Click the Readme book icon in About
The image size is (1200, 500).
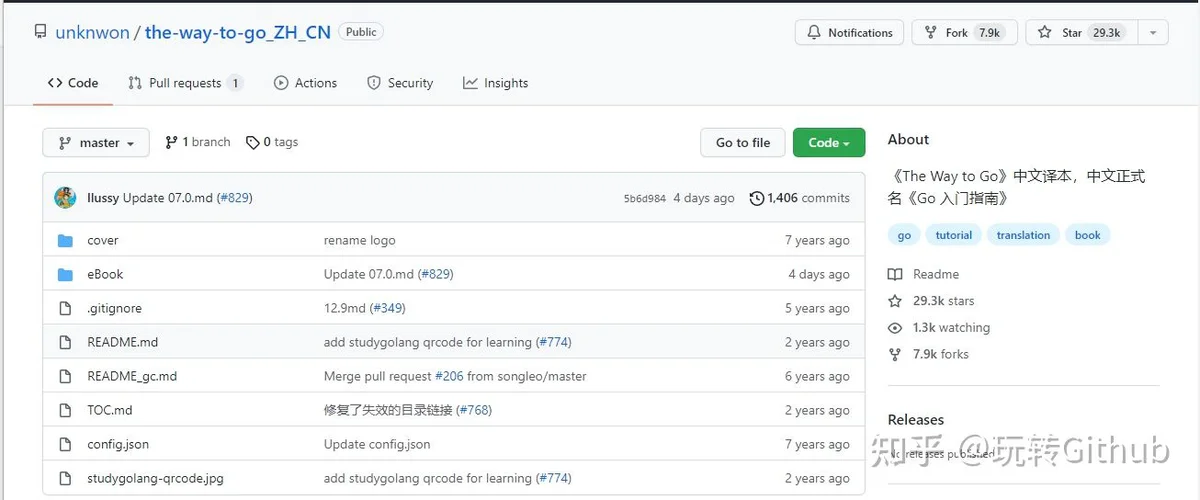tap(895, 274)
